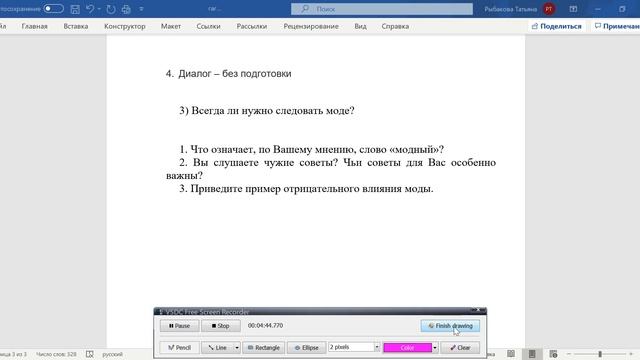The image size is (640, 360).
Task: Click the question about the word «модный»
Action: pos(311,149)
